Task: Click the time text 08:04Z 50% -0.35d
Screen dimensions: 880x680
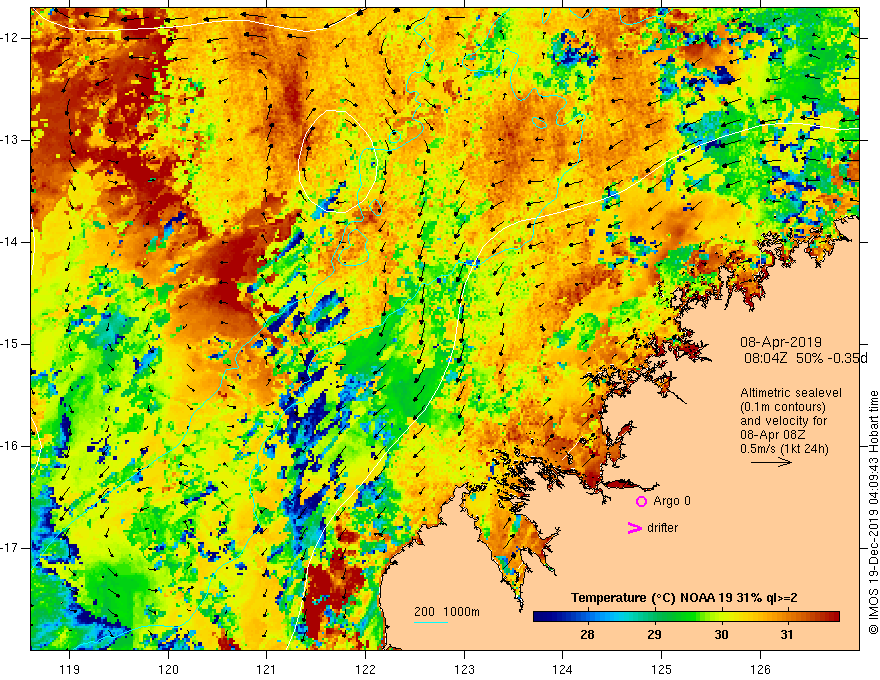Action: 805,358
